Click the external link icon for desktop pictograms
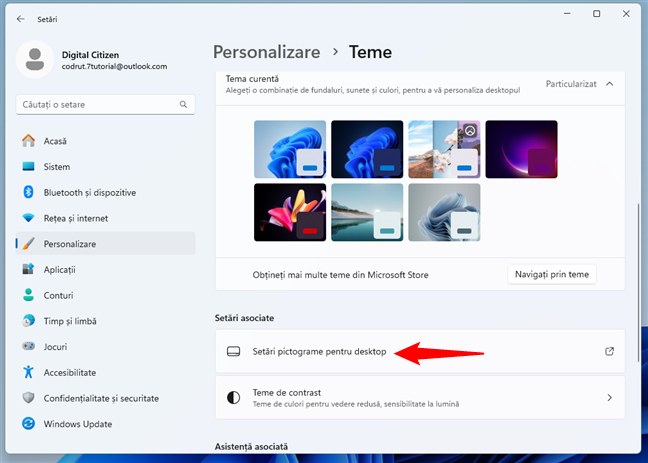The image size is (648, 463). pyautogui.click(x=609, y=351)
